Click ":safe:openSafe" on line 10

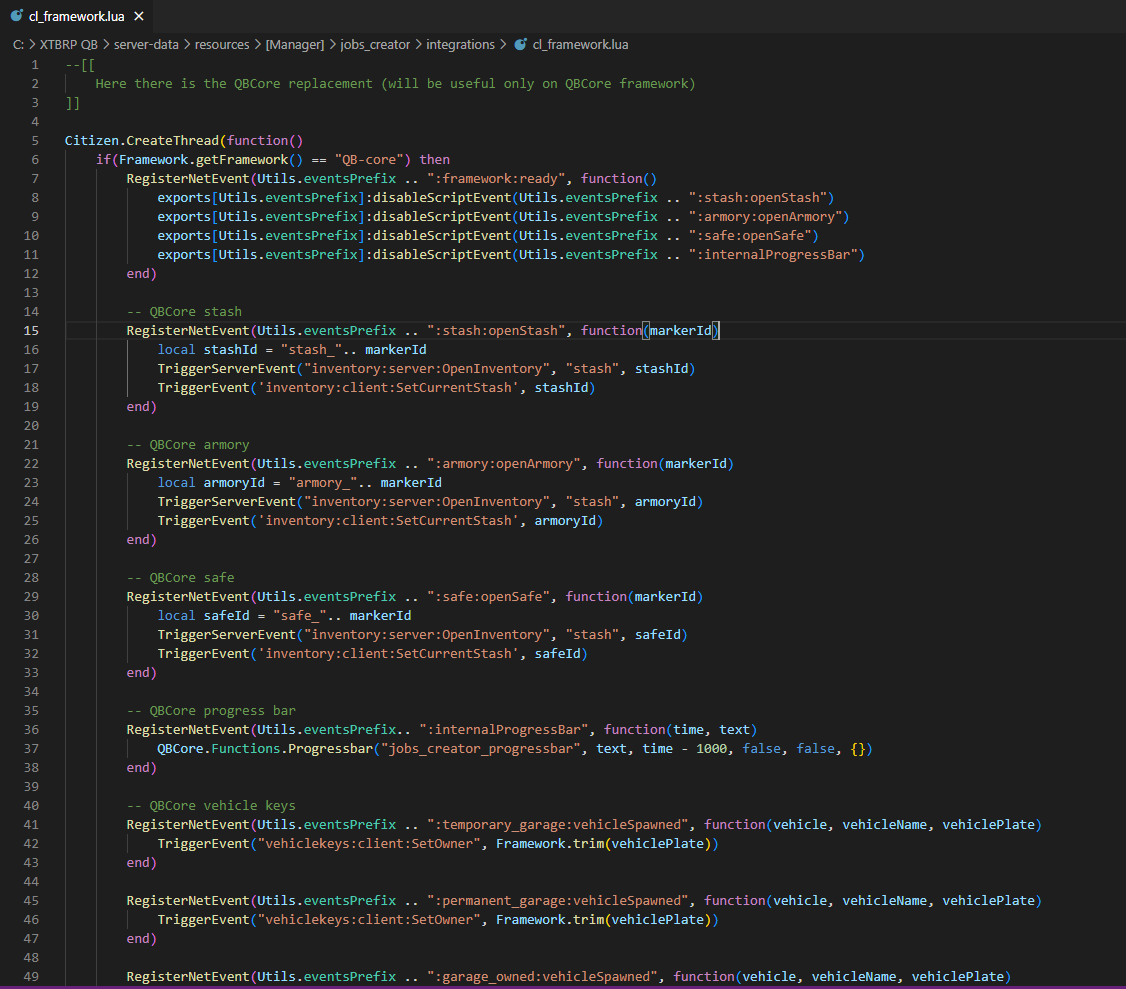pyautogui.click(x=750, y=236)
